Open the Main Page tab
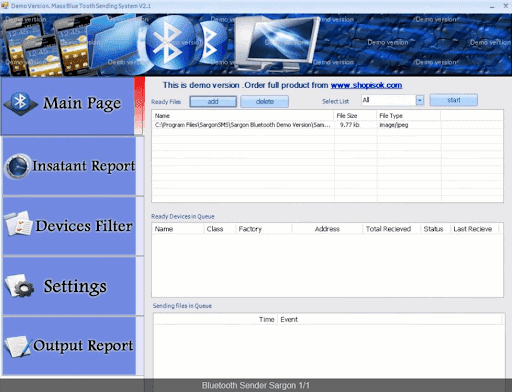512x392 pixels. pos(68,106)
